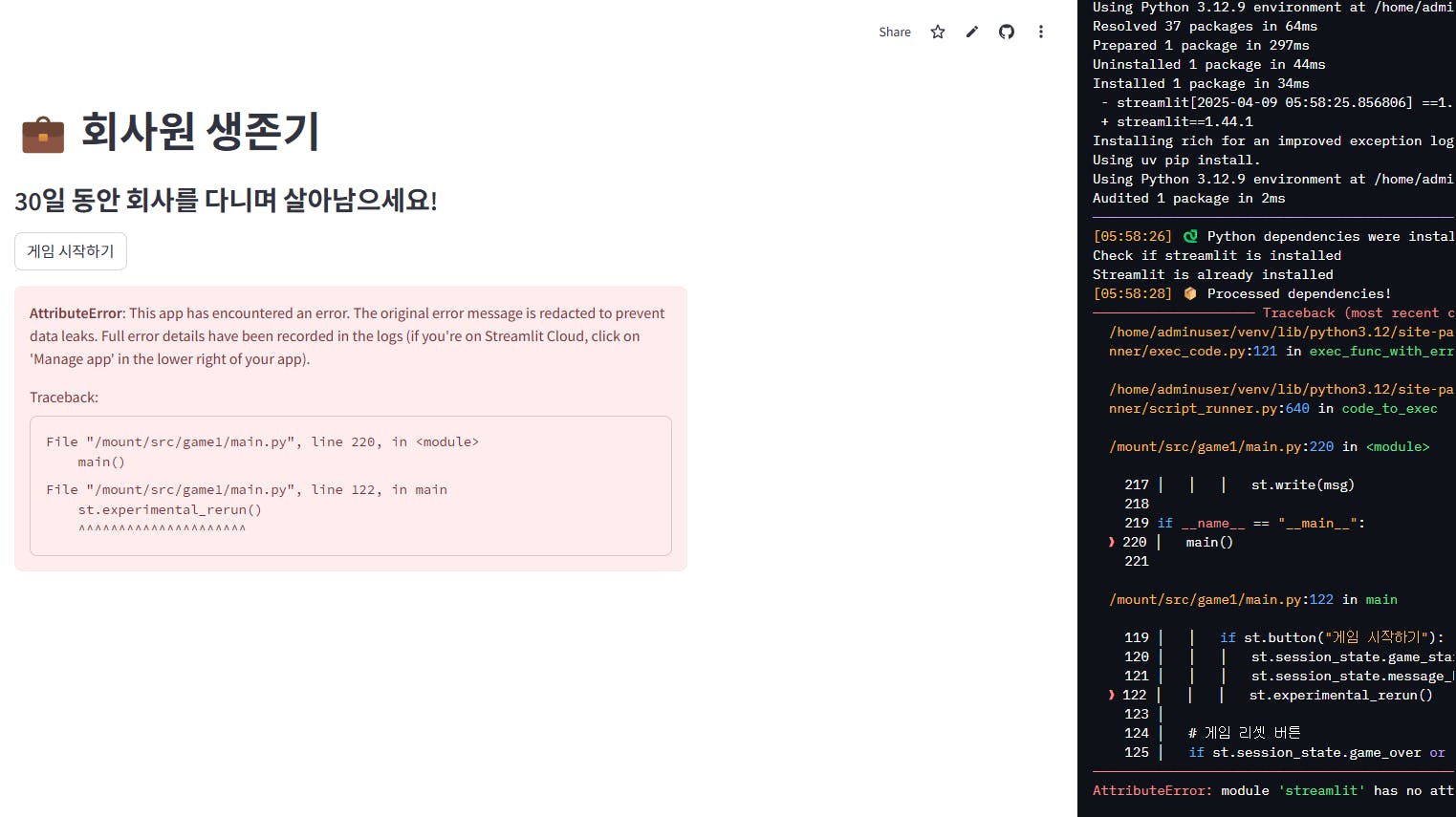Click the '+ streamlit==1.44.1' log line
Image resolution: width=1456 pixels, height=817 pixels.
tap(1177, 121)
